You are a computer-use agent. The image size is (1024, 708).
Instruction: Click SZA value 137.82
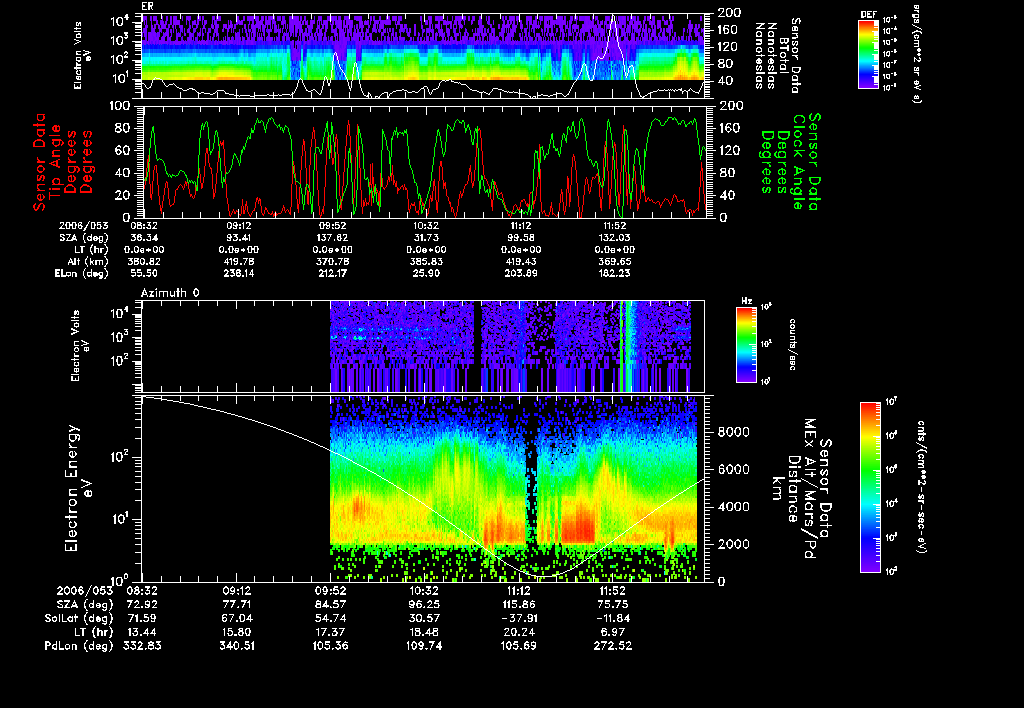tap(332, 238)
